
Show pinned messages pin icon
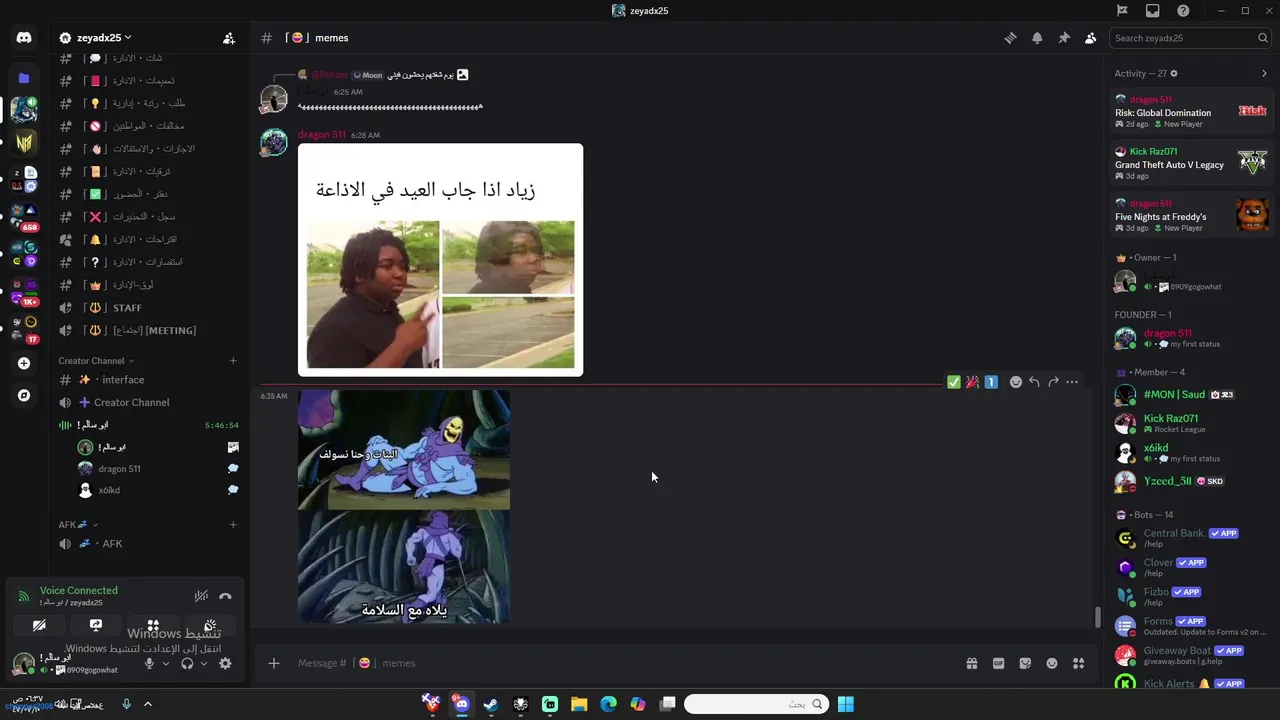click(1064, 38)
